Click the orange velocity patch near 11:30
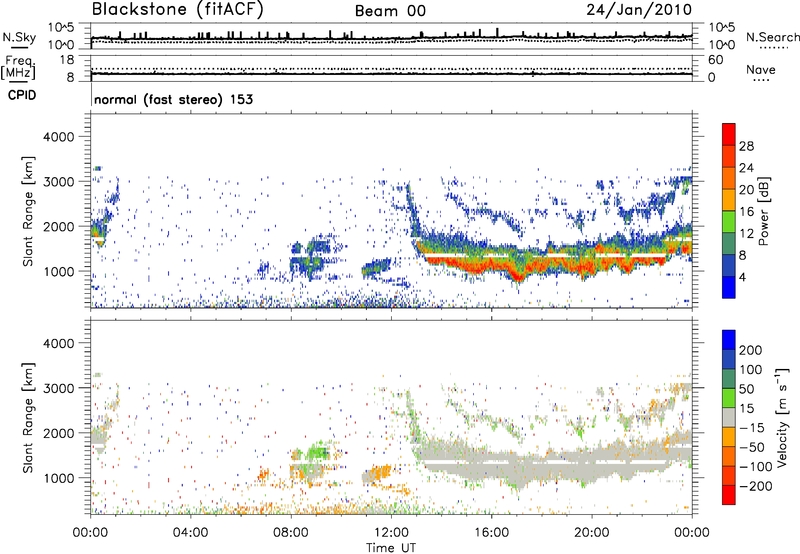The height and width of the screenshot is (554, 800). (380, 472)
